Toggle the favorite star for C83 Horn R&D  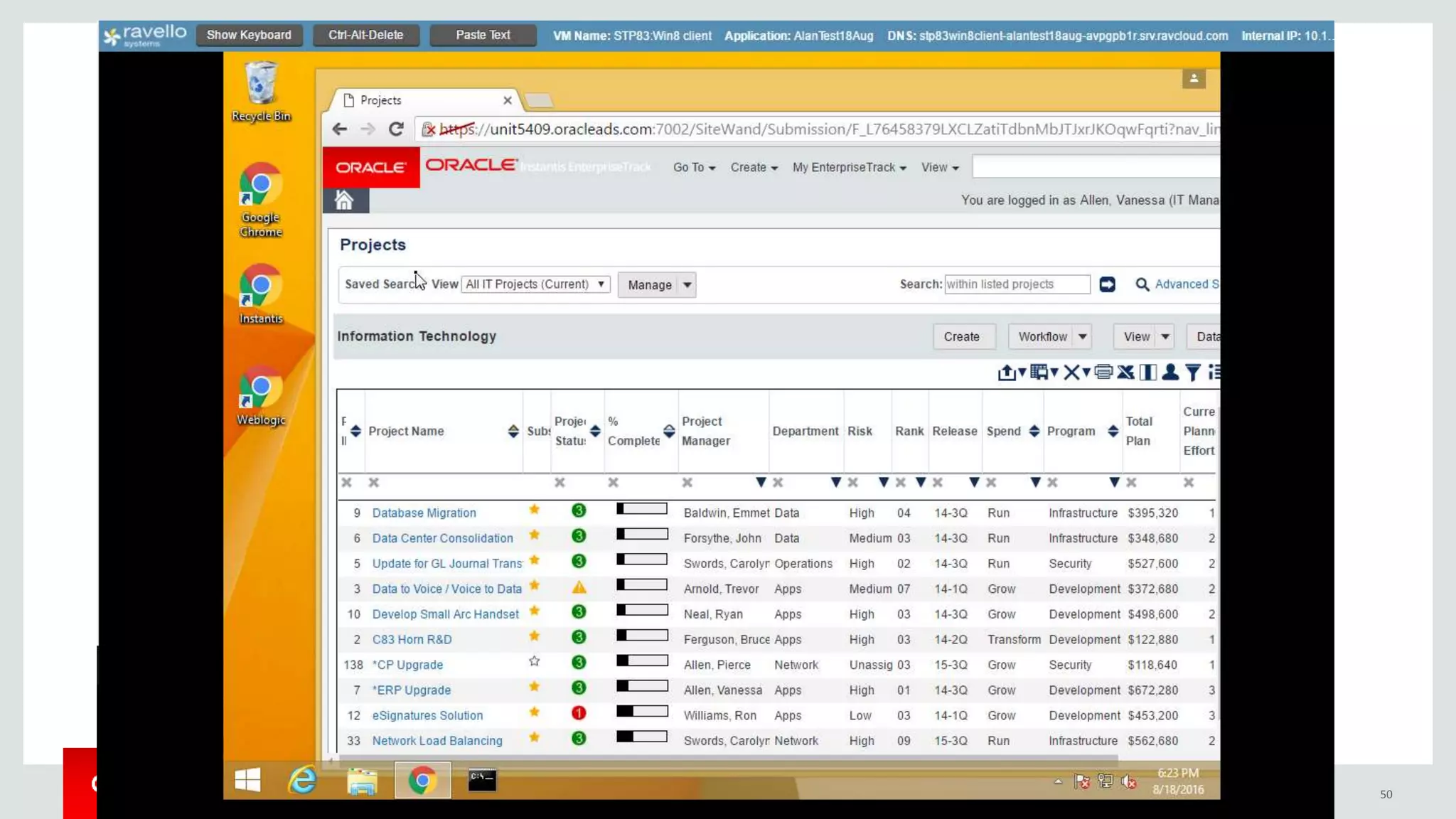pyautogui.click(x=535, y=636)
